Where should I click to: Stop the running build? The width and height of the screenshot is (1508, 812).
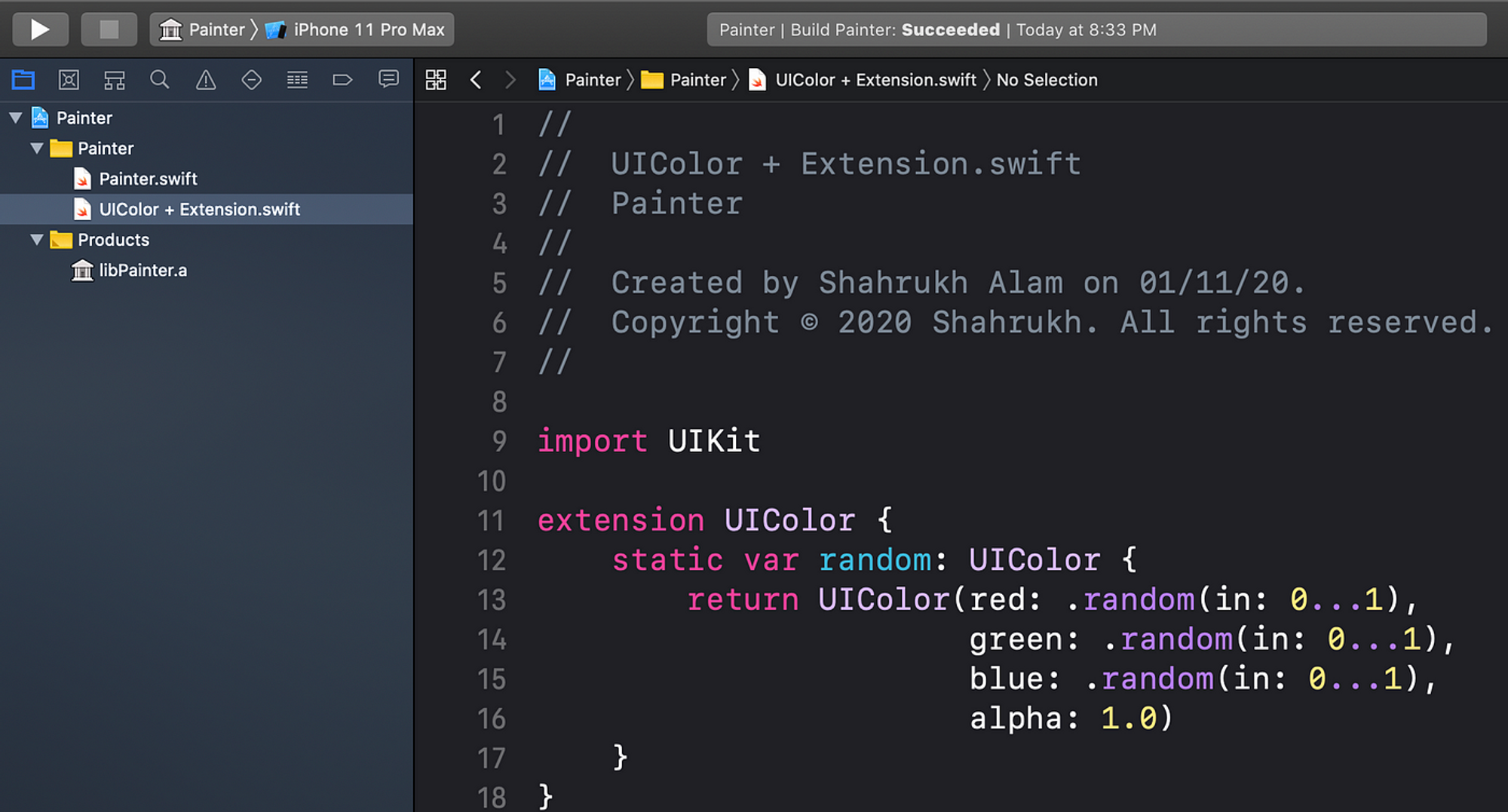109,29
